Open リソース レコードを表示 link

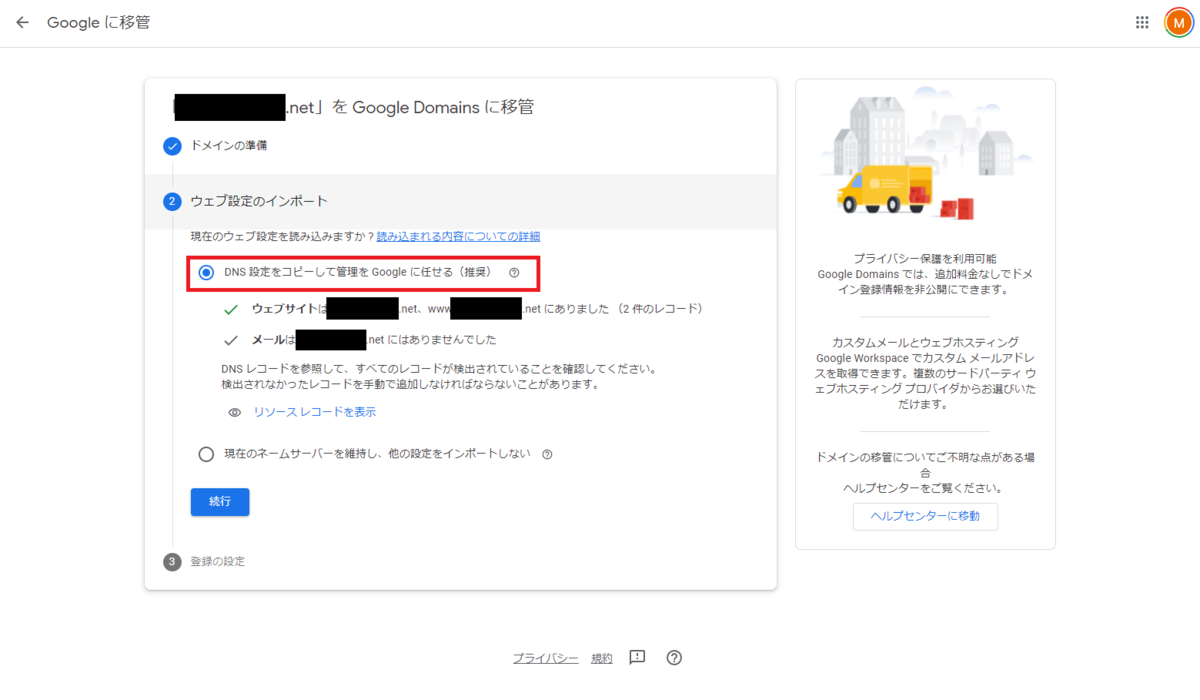(x=315, y=412)
